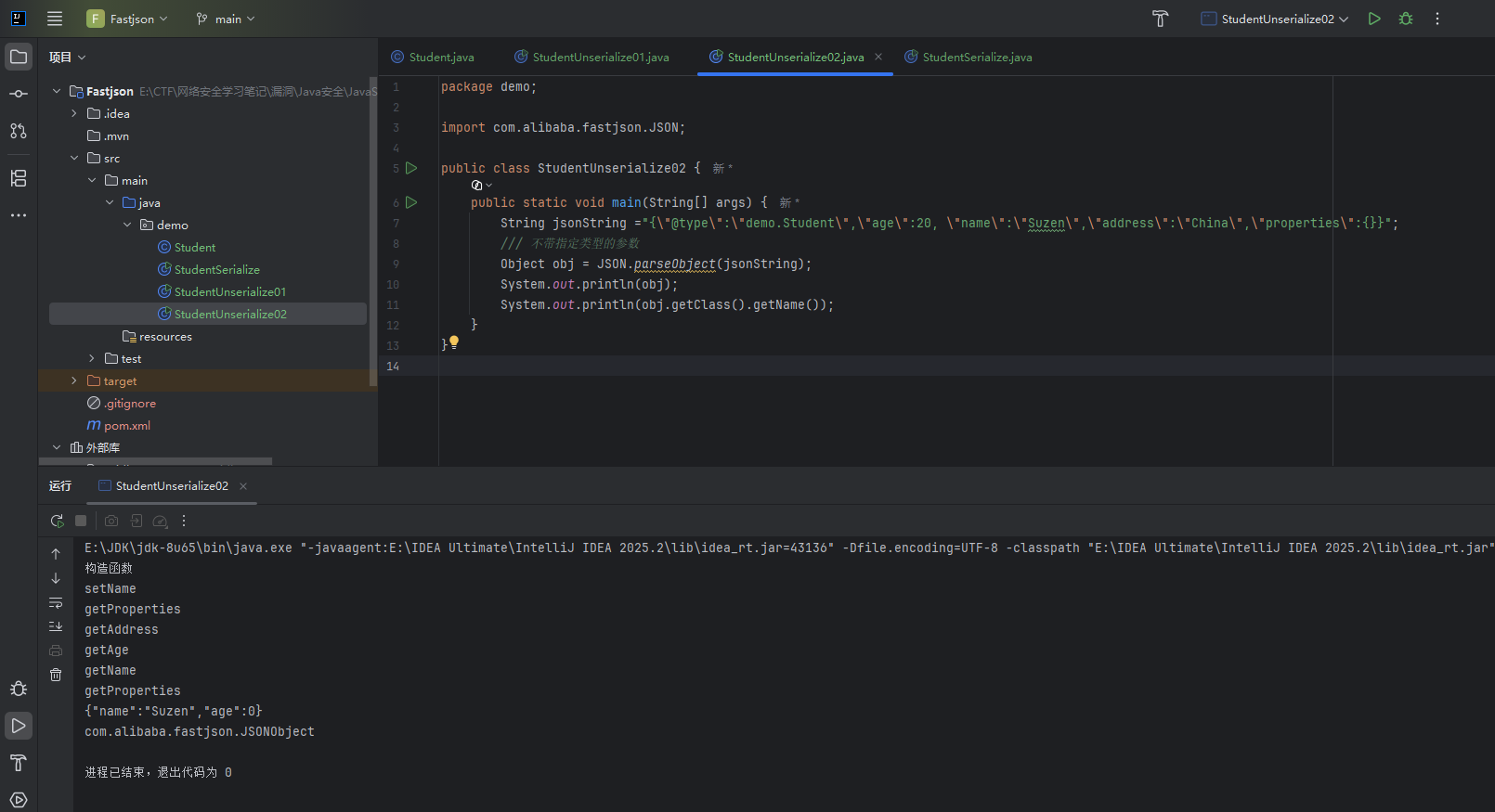Open the Debug tool window
The height and width of the screenshot is (812, 1495).
coord(19,689)
